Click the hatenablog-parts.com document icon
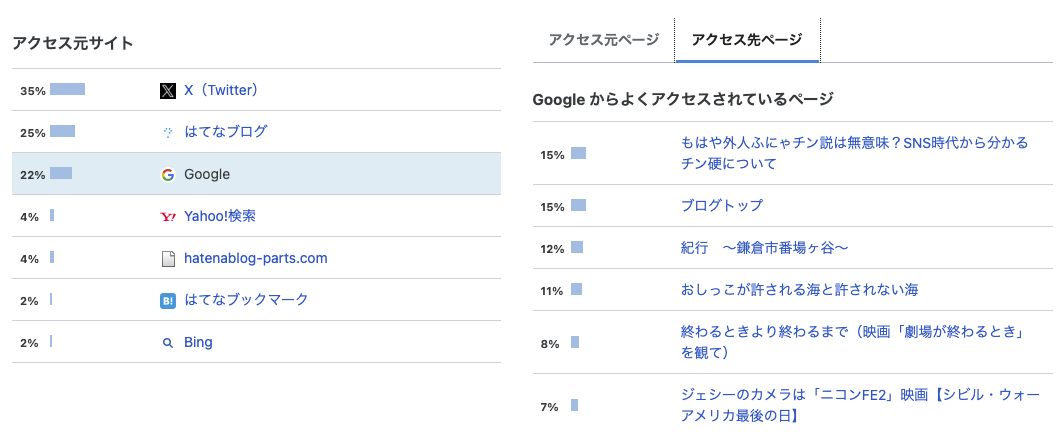 (x=168, y=259)
